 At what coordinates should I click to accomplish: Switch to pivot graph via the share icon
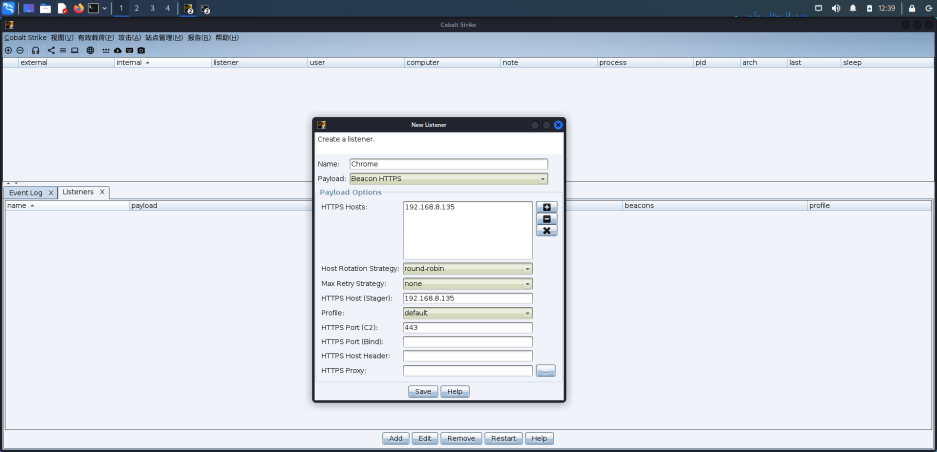click(x=51, y=51)
